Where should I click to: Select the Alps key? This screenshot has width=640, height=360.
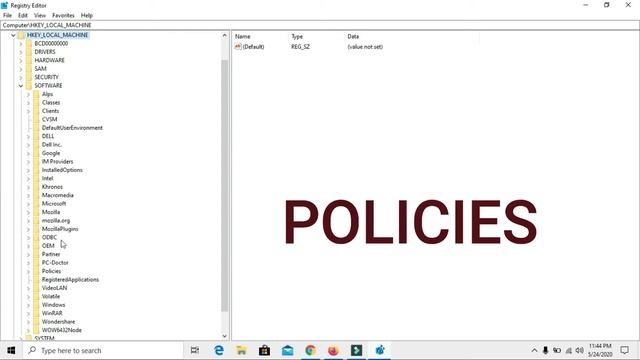(47, 94)
